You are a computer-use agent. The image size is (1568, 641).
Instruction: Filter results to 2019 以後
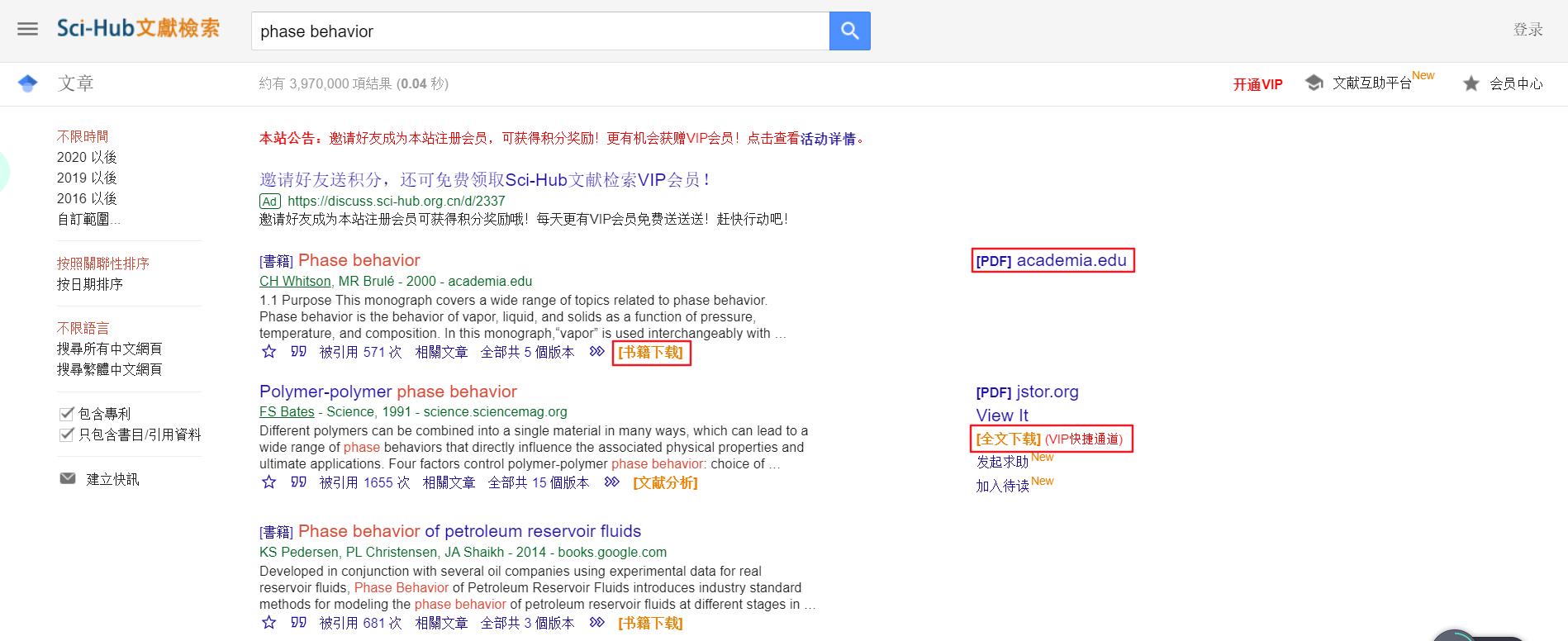click(x=87, y=178)
